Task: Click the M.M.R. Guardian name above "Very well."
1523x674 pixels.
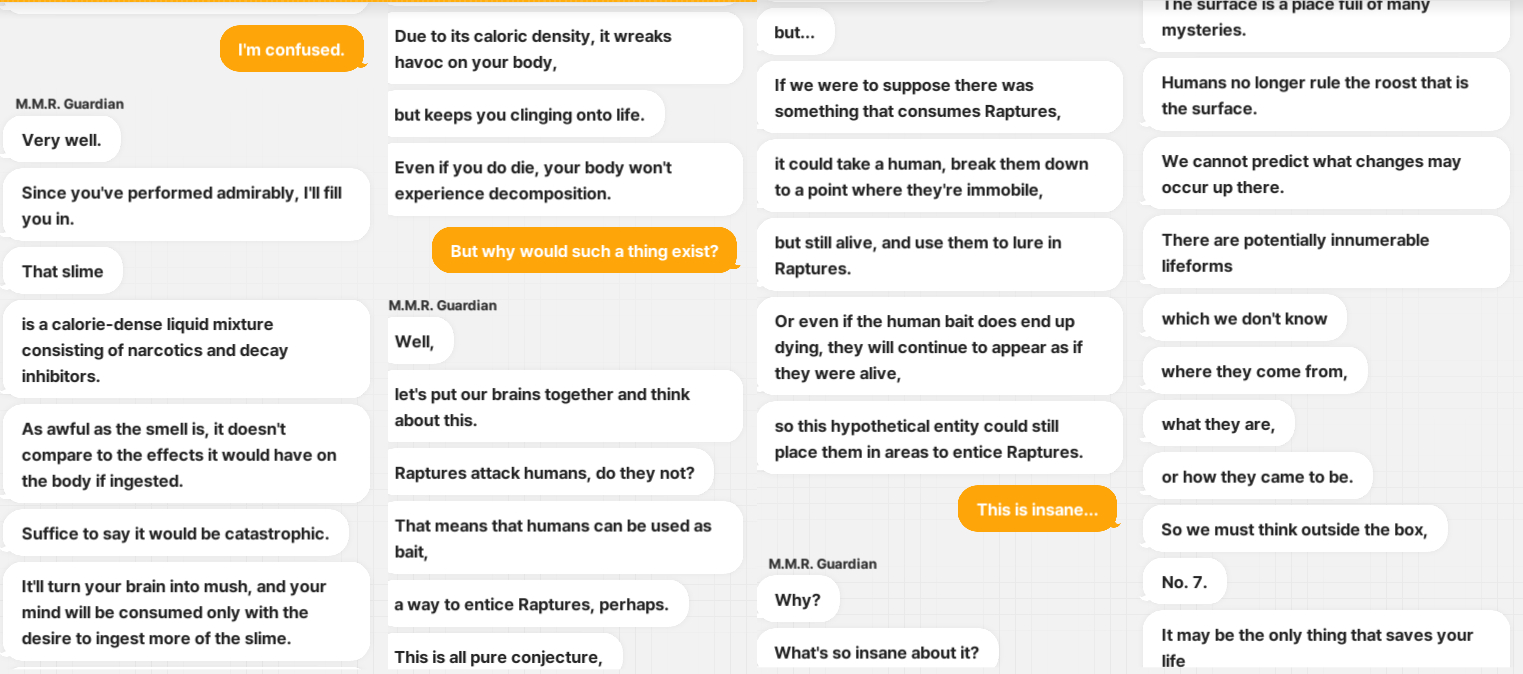Action: pyautogui.click(x=70, y=104)
